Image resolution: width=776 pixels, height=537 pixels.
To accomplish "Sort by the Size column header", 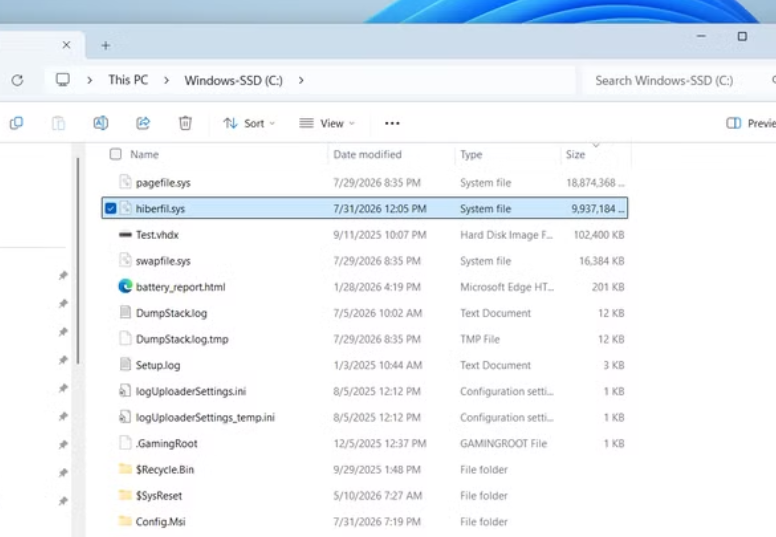I will click(576, 154).
